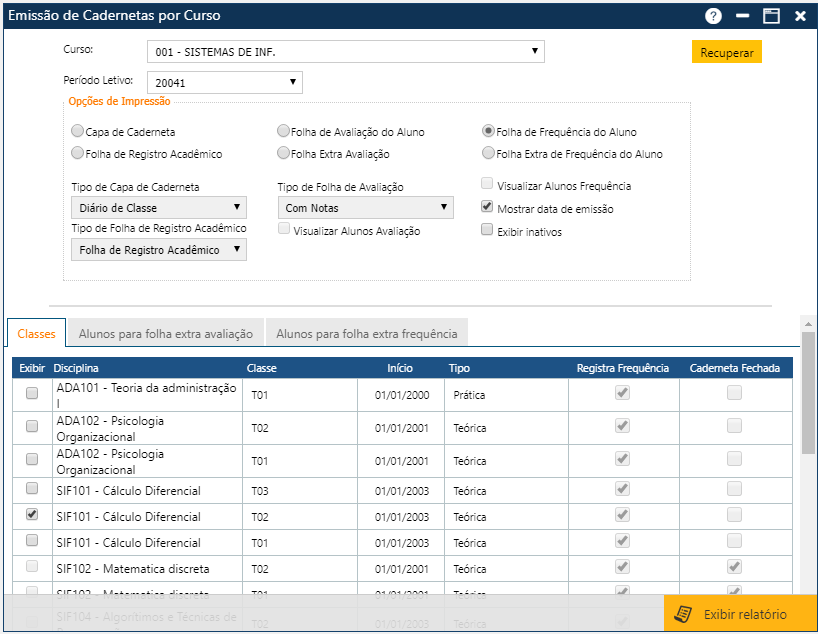Select Folha Extra de Frequência do Aluno
The height and width of the screenshot is (634, 818).
pyautogui.click(x=488, y=154)
